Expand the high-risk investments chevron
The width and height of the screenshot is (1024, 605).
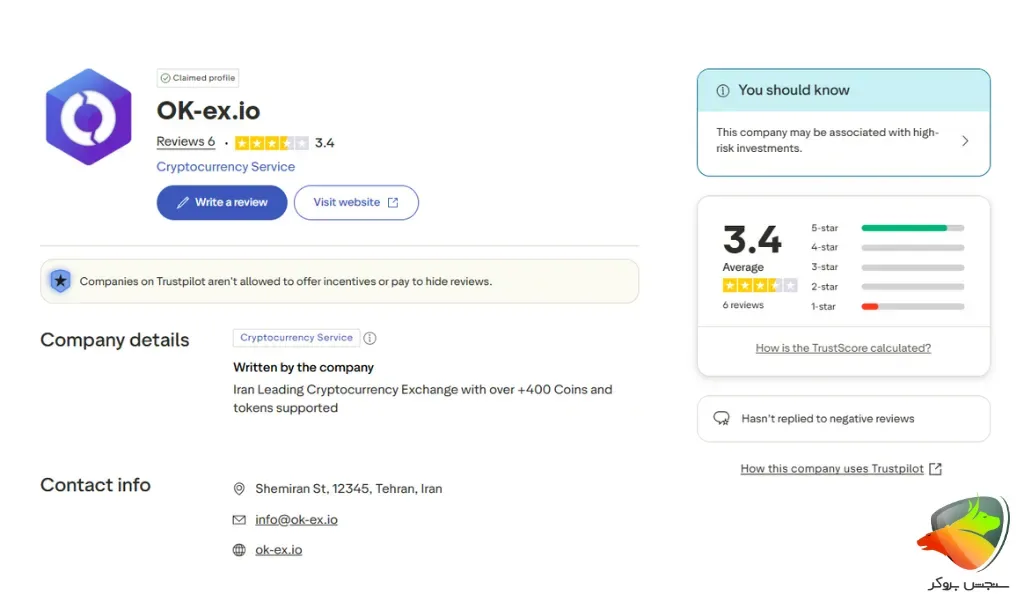click(965, 141)
